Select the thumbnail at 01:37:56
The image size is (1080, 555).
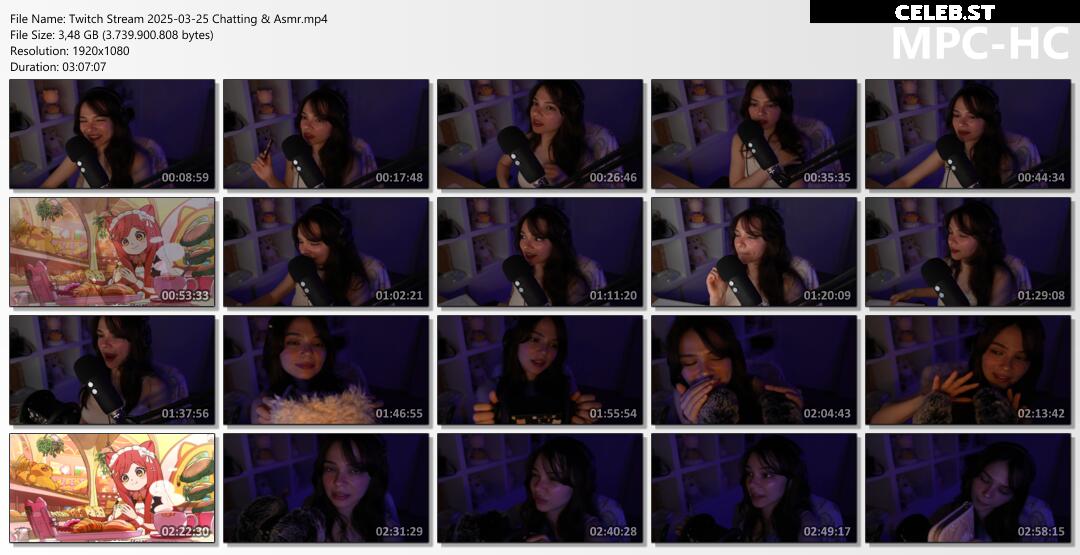[x=112, y=370]
